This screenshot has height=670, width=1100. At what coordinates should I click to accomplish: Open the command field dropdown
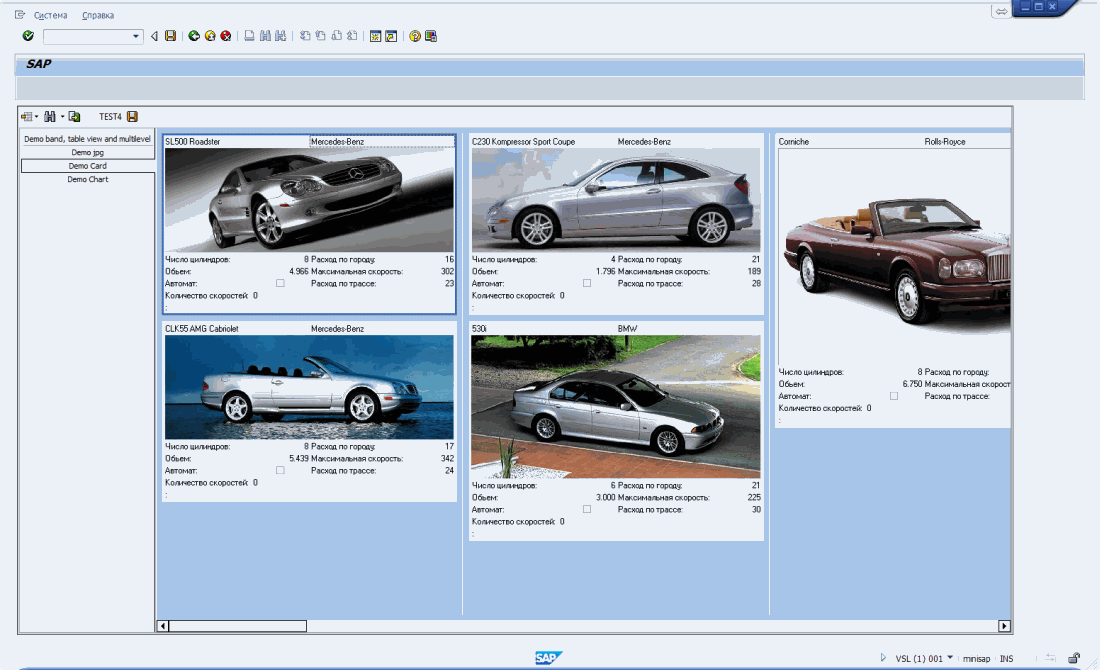coord(135,36)
